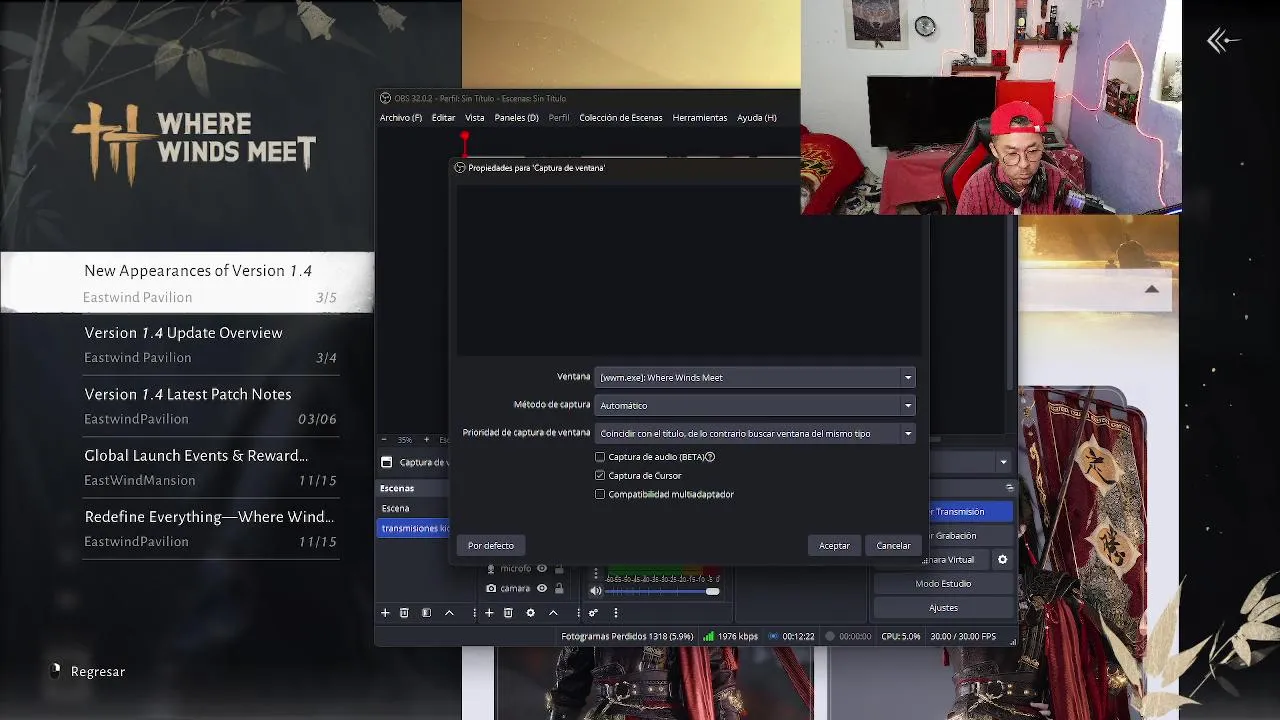Image resolution: width=1280 pixels, height=720 pixels.
Task: Zoom out preview with minus button
Action: 384,440
